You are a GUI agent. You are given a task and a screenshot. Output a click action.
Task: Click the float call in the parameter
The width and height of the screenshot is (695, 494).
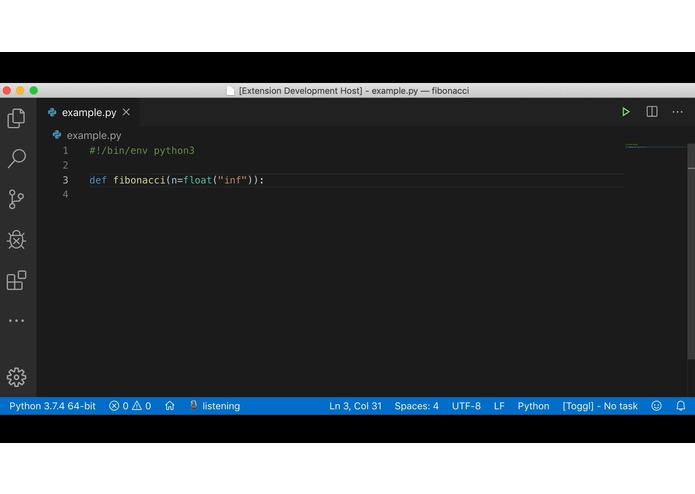click(197, 180)
